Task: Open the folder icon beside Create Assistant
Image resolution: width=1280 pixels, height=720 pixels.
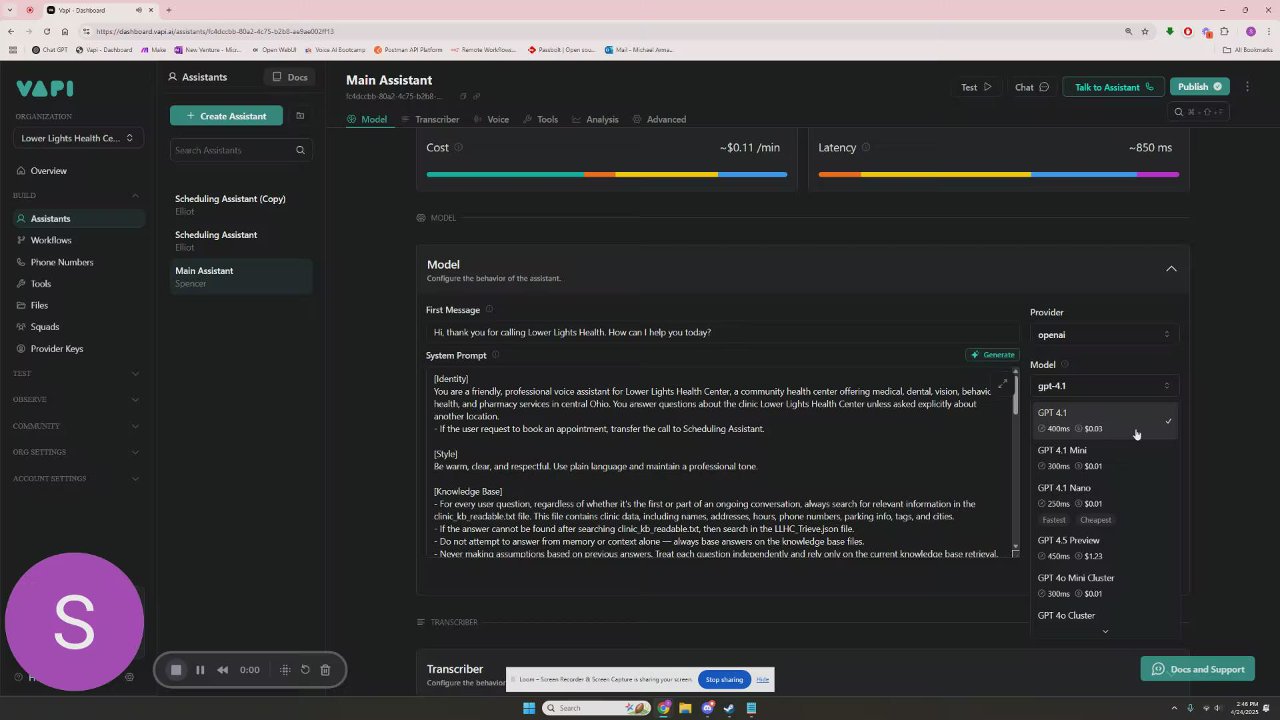Action: coord(300,116)
